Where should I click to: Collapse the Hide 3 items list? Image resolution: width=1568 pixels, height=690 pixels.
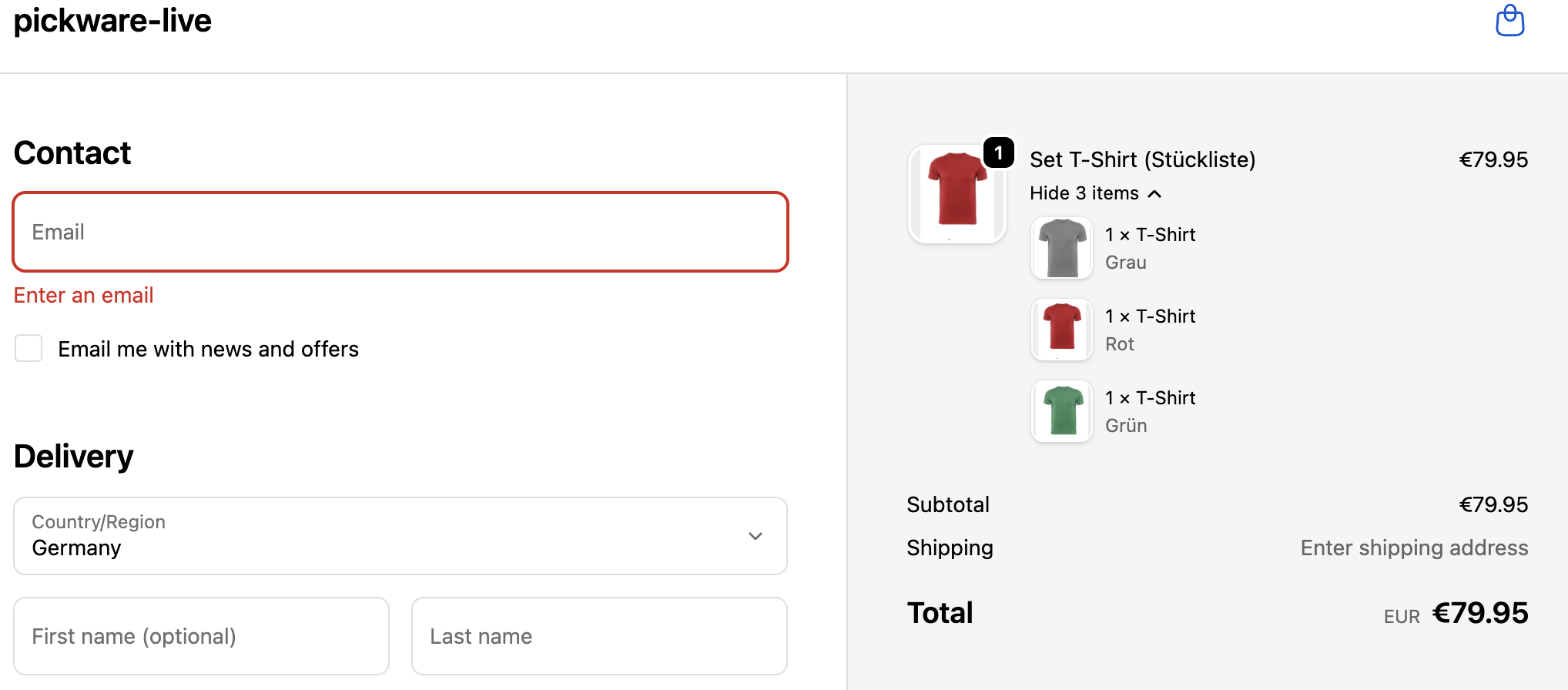(x=1084, y=193)
